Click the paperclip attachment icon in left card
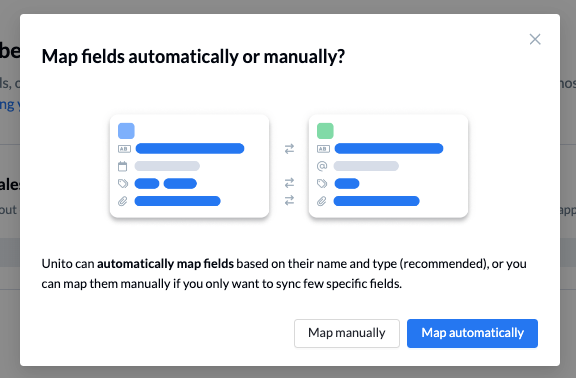Viewport: 576px width, 378px height. 123,201
